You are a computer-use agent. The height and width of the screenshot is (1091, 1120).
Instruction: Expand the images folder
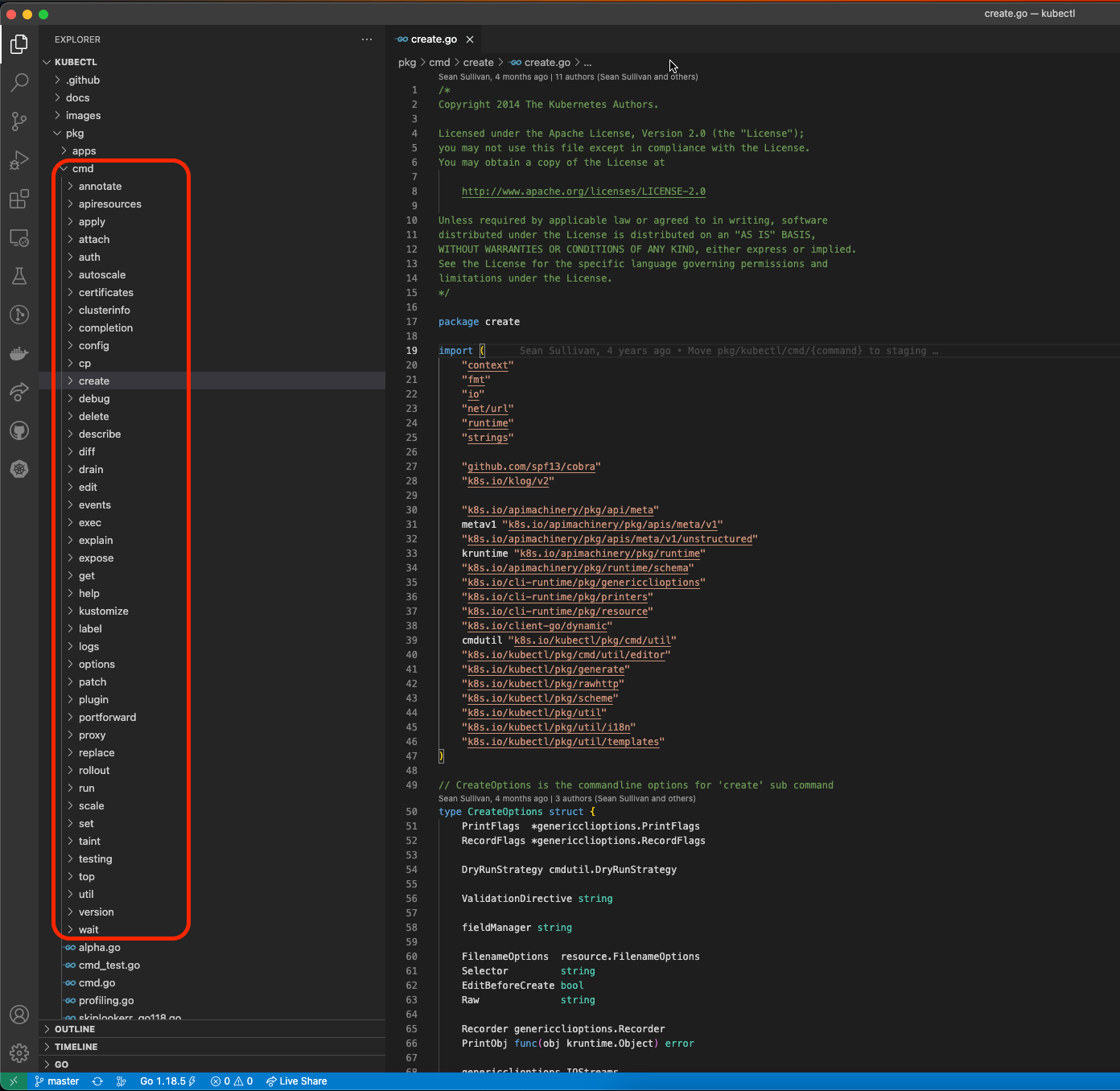point(212,115)
